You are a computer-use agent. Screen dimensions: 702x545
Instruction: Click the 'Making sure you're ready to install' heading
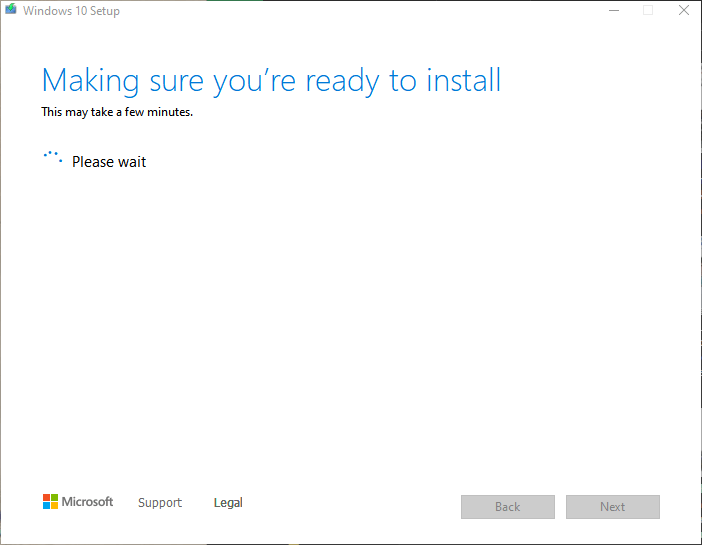(271, 81)
